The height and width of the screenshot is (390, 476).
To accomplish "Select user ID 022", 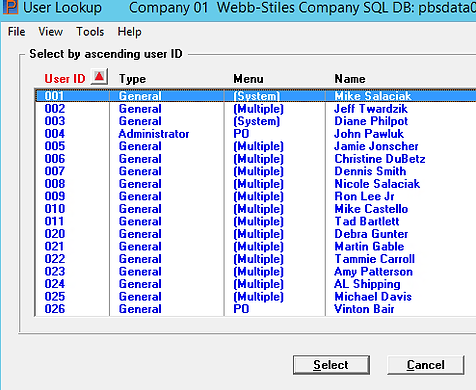I will [55, 259].
